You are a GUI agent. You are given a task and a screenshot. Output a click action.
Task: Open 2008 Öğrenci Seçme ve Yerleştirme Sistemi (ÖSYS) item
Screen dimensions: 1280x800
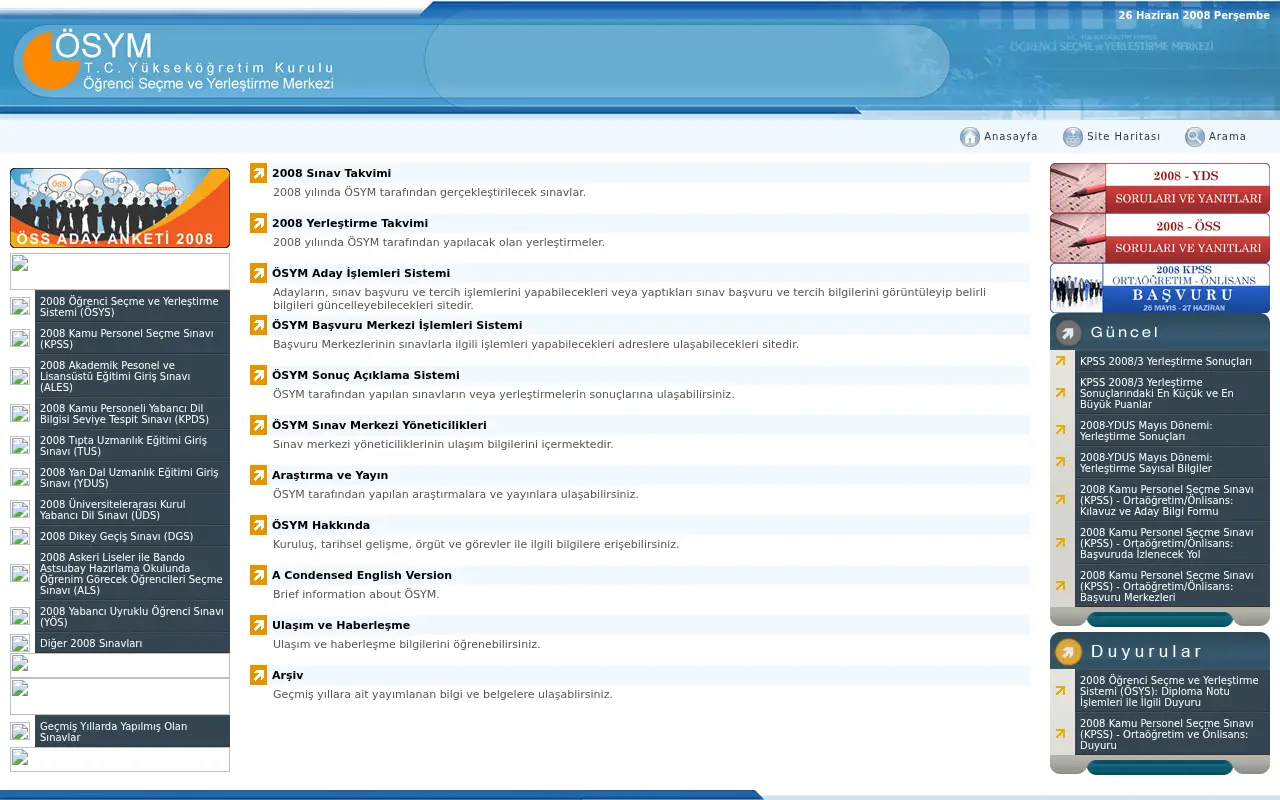point(132,306)
